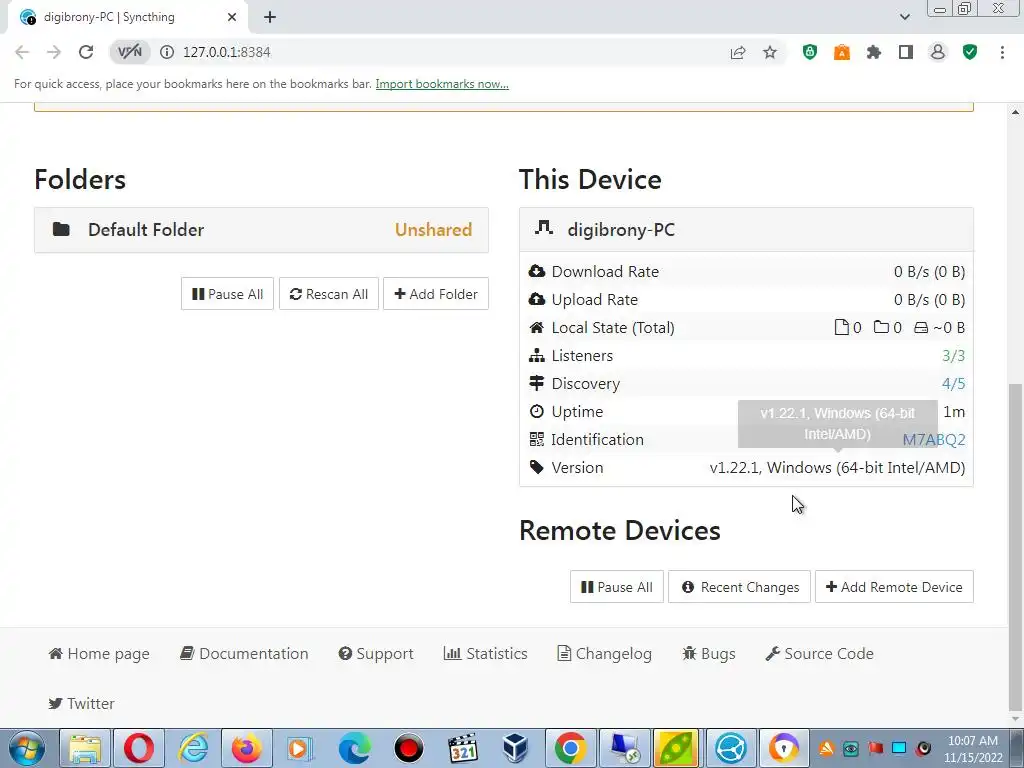Open the Bugs footer link
The width and height of the screenshot is (1024, 768).
pos(709,654)
